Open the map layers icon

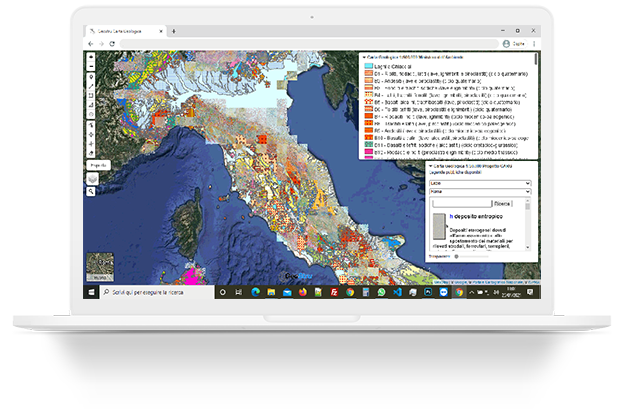pyautogui.click(x=92, y=177)
